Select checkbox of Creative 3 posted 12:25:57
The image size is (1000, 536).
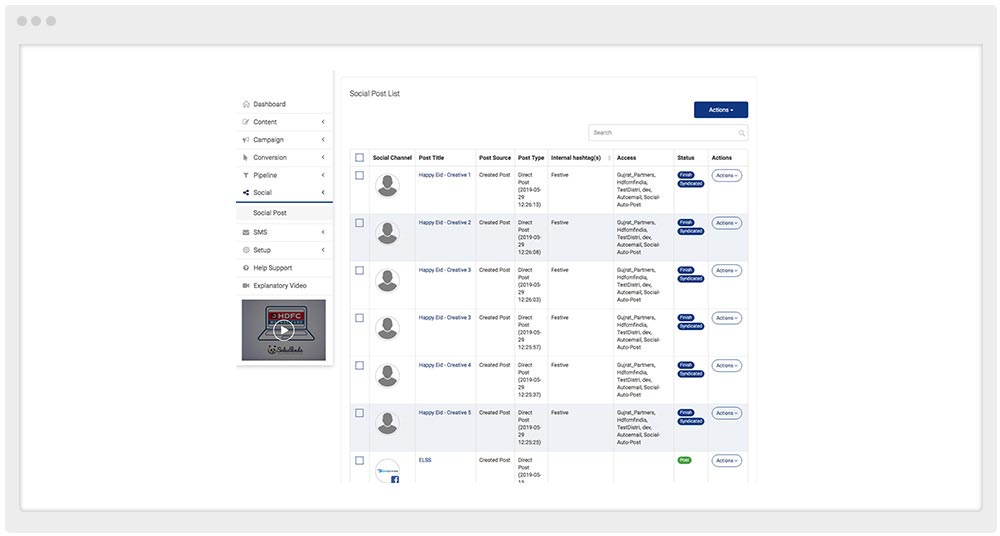(360, 318)
